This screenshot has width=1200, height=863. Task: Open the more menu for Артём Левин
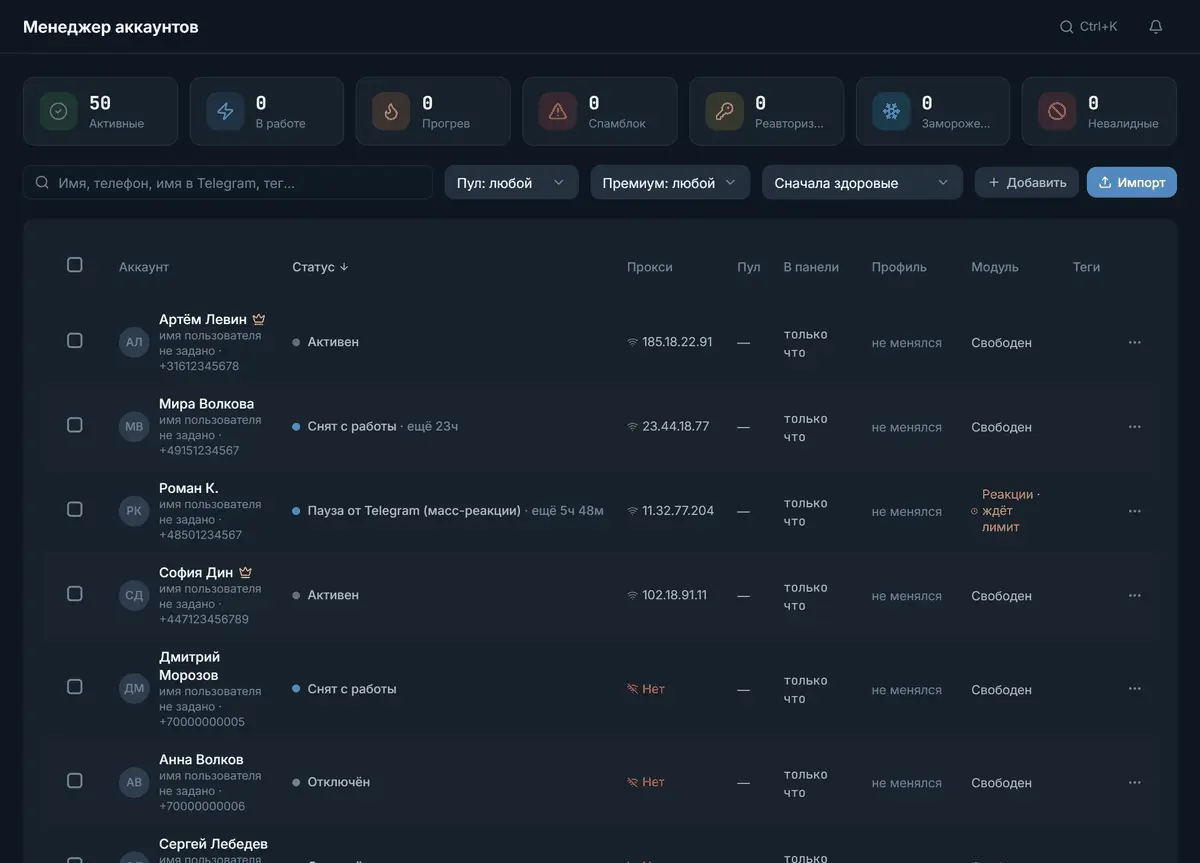(x=1134, y=342)
